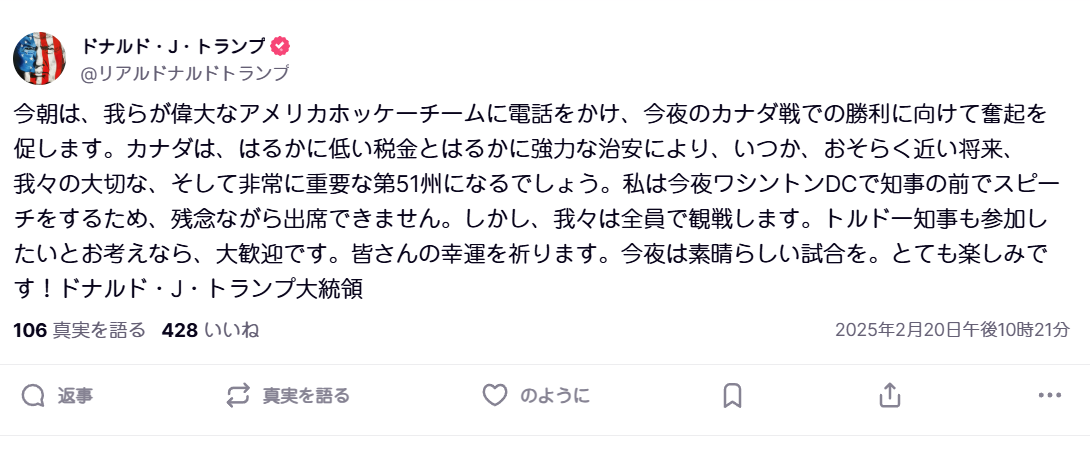
Task: Like the post with the heart icon
Action: pyautogui.click(x=495, y=396)
